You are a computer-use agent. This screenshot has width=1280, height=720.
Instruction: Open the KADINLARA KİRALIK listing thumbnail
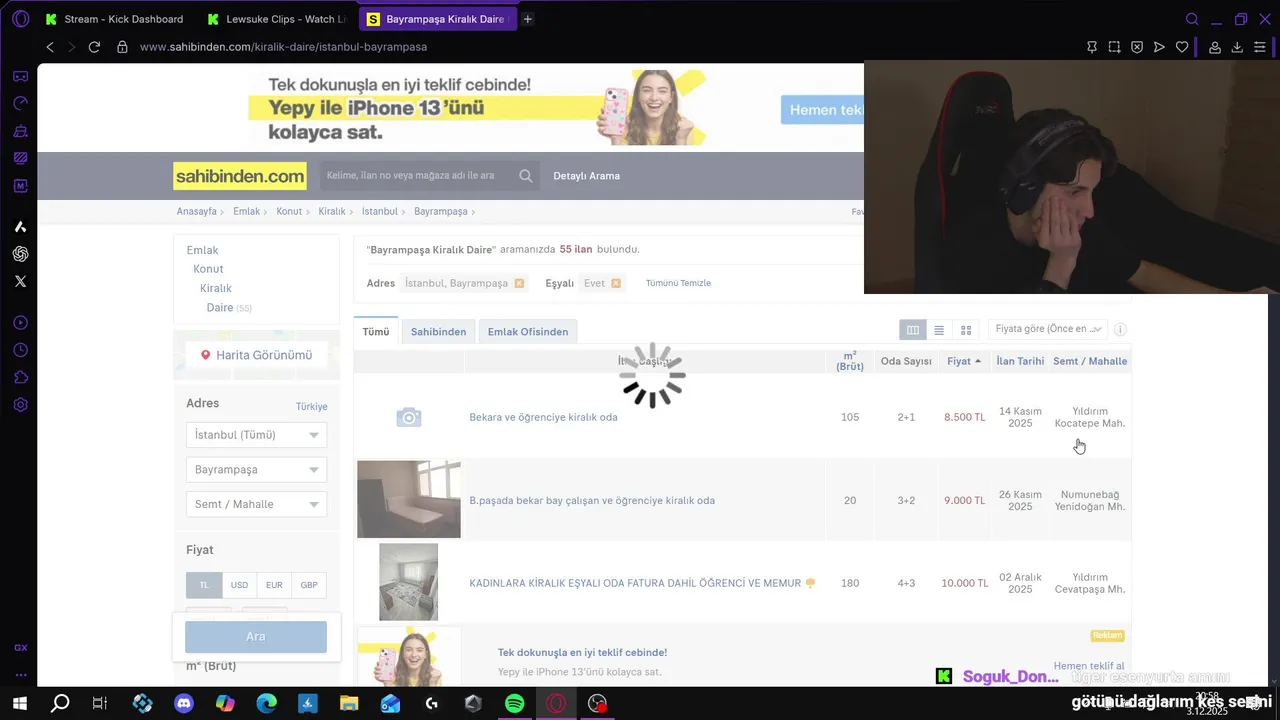point(409,582)
